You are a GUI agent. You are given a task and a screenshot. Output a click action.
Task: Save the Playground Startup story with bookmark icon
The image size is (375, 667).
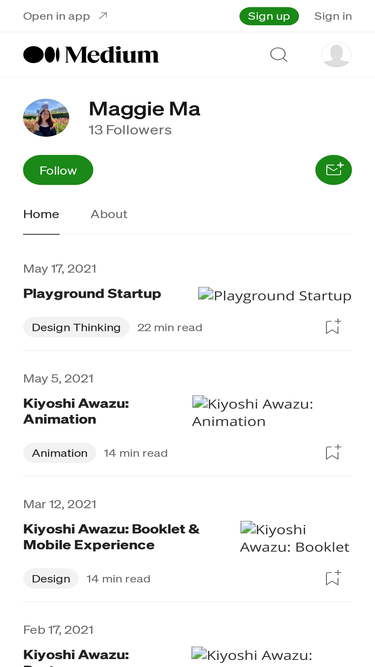tap(333, 327)
